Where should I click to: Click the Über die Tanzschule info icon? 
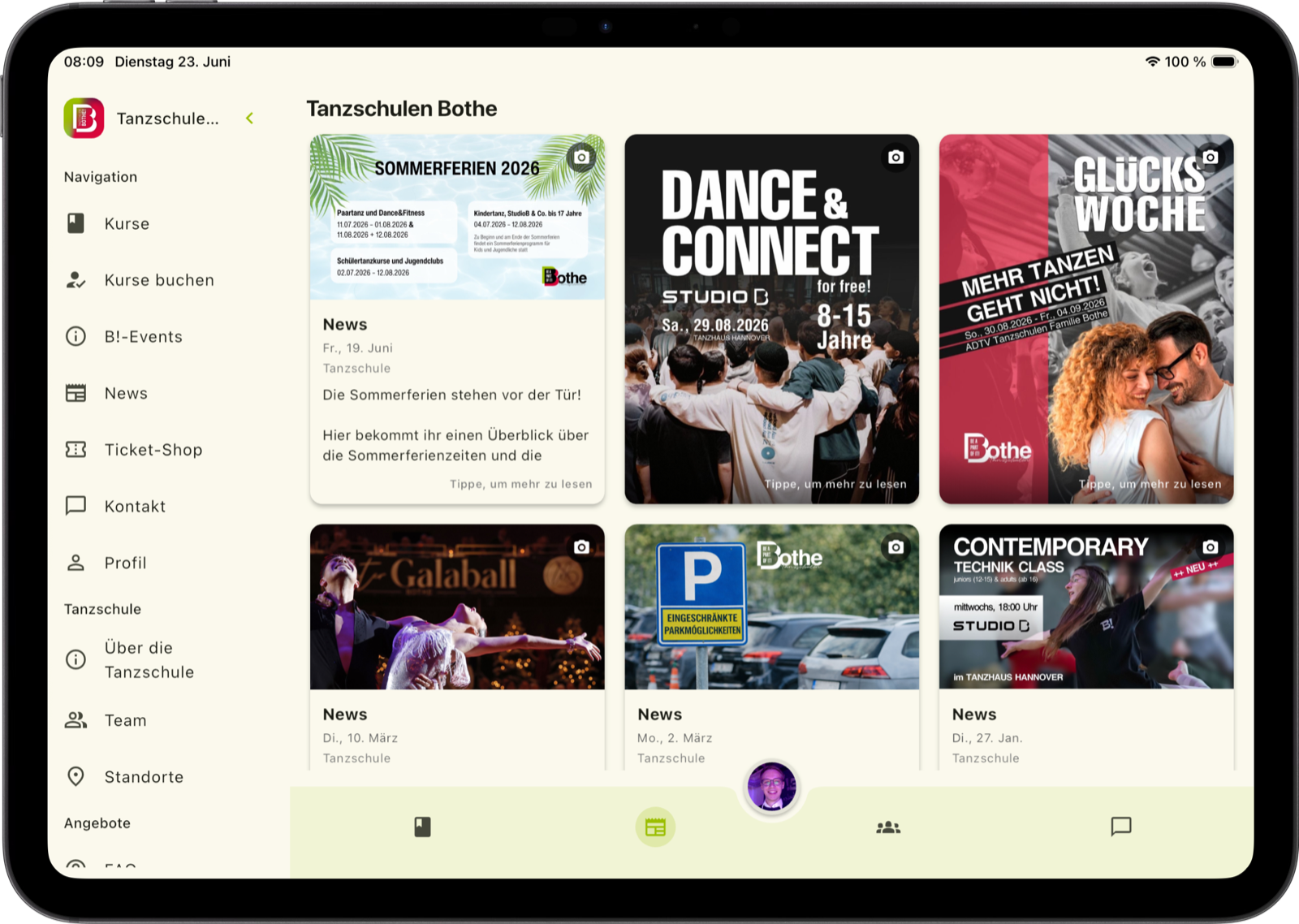tap(76, 659)
